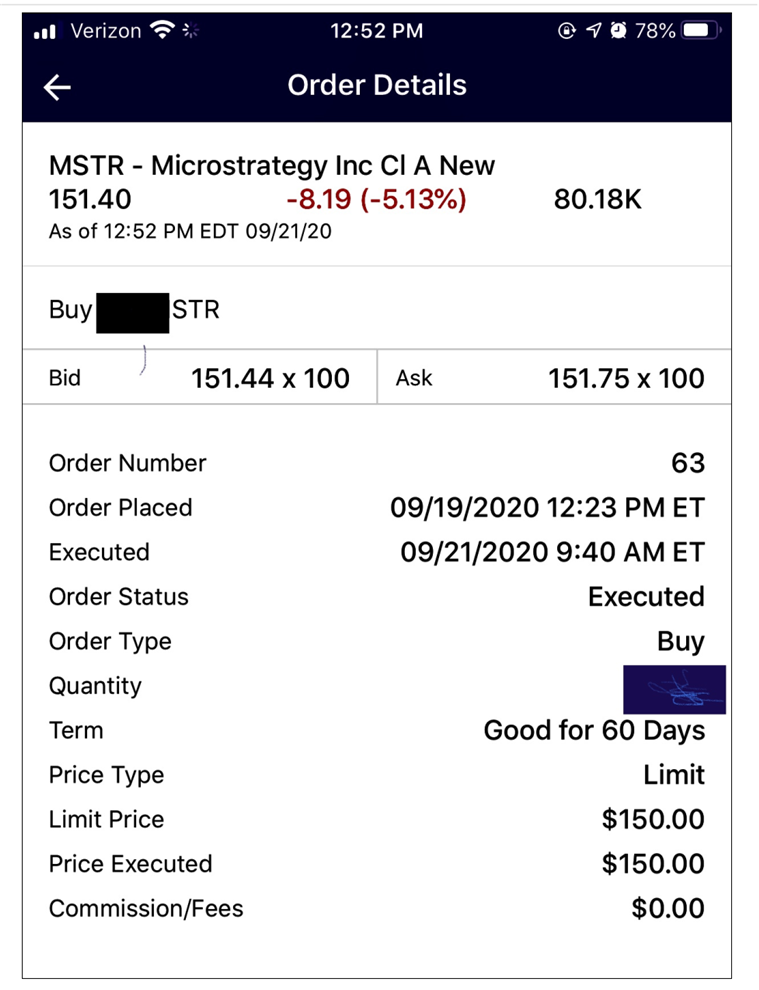Tap the Commission/Fees $0.00 value
759x990 pixels.
tap(668, 909)
